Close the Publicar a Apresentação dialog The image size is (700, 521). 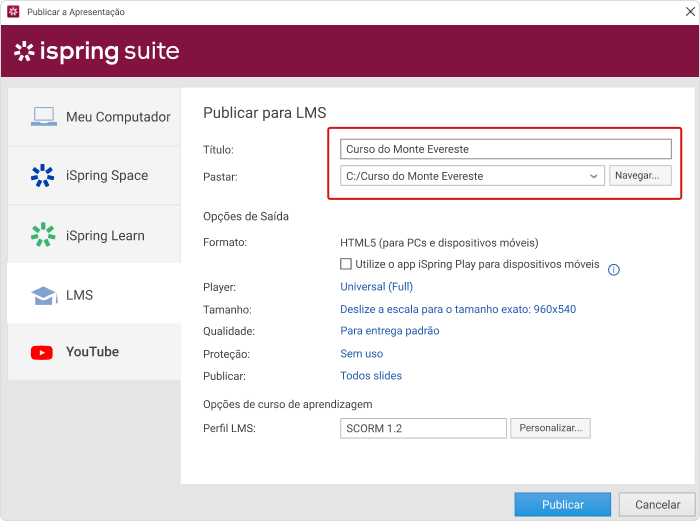click(x=690, y=12)
